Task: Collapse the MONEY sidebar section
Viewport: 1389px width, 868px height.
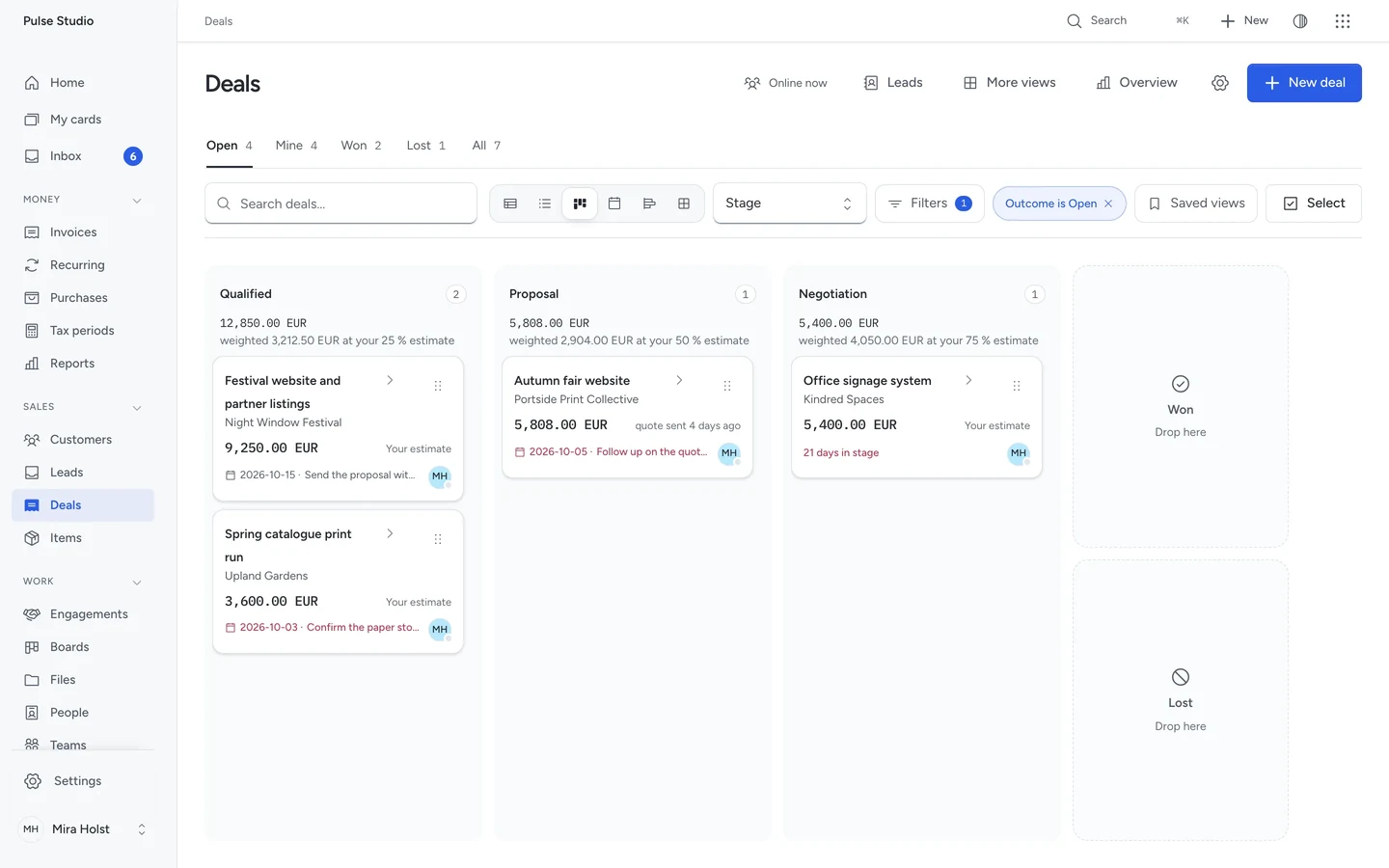Action: click(137, 201)
